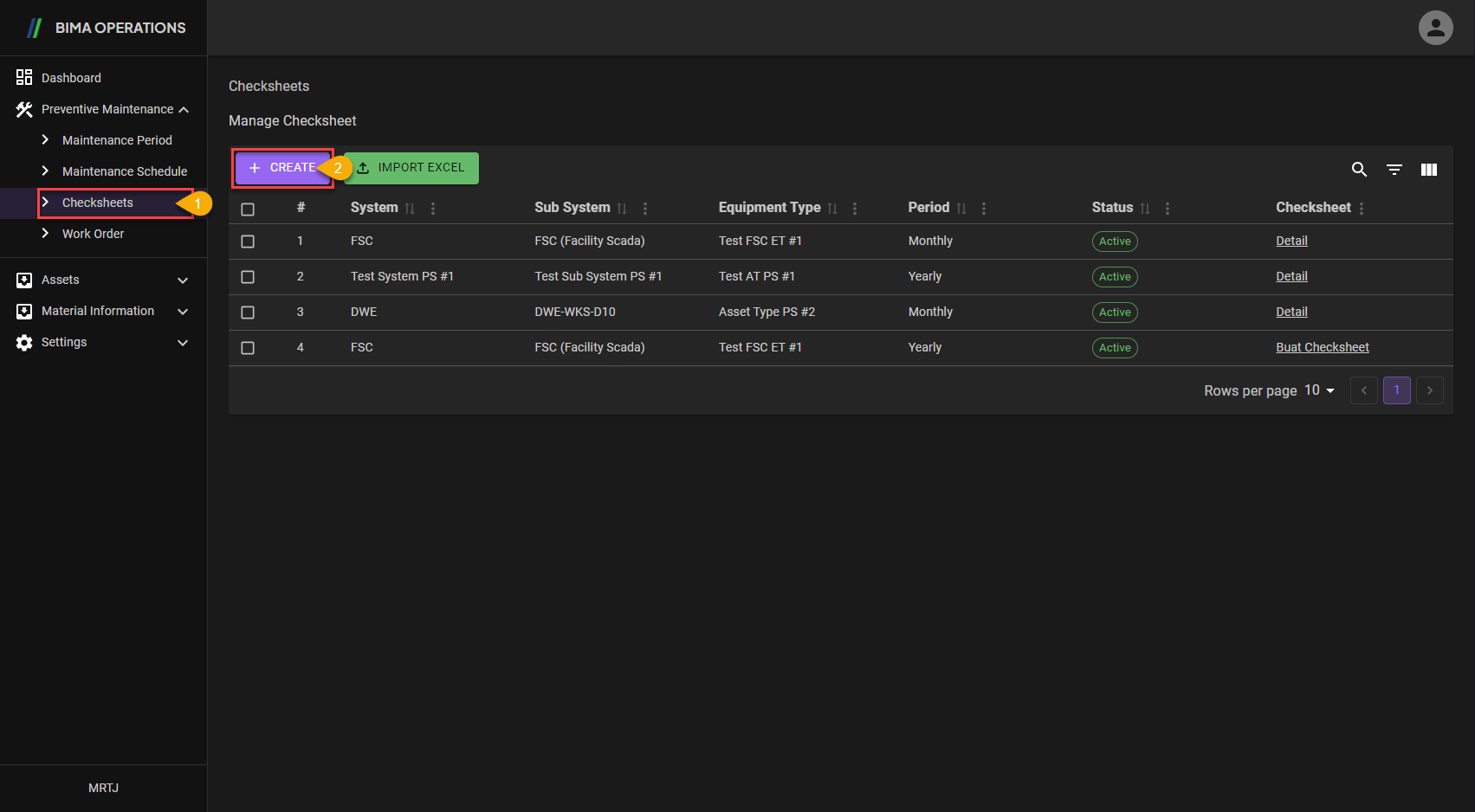Open the Buat Checksheet link

coord(1322,347)
